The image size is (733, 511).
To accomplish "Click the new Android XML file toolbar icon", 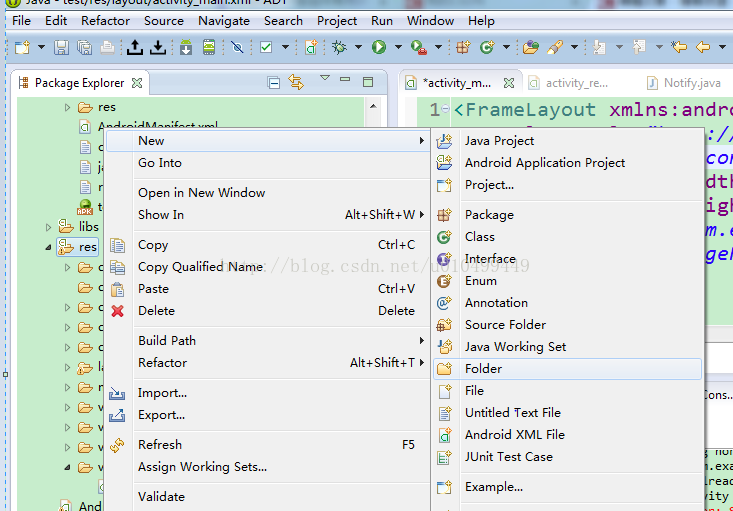I will (x=311, y=47).
